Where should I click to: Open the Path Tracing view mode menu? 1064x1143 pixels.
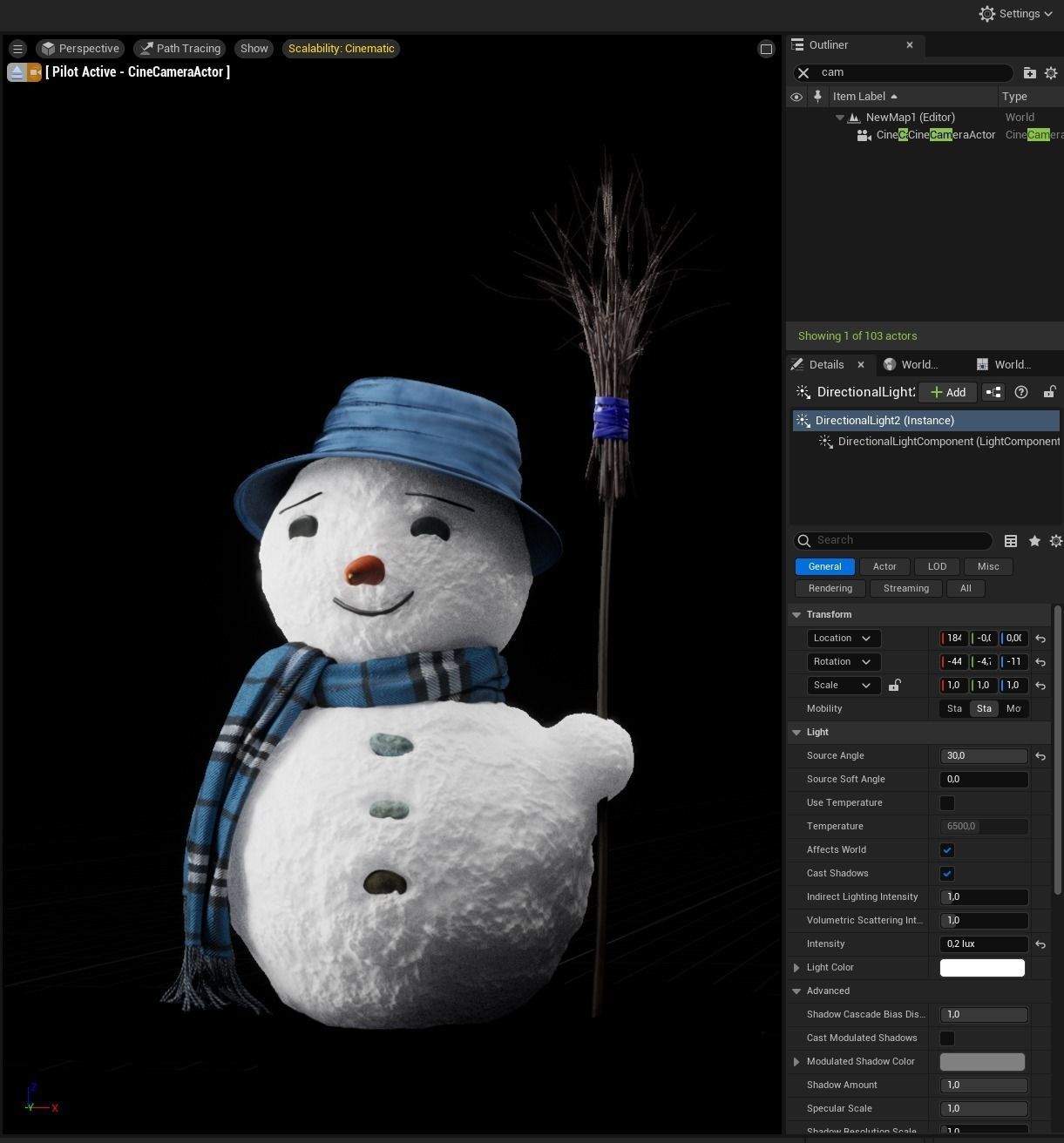click(180, 49)
